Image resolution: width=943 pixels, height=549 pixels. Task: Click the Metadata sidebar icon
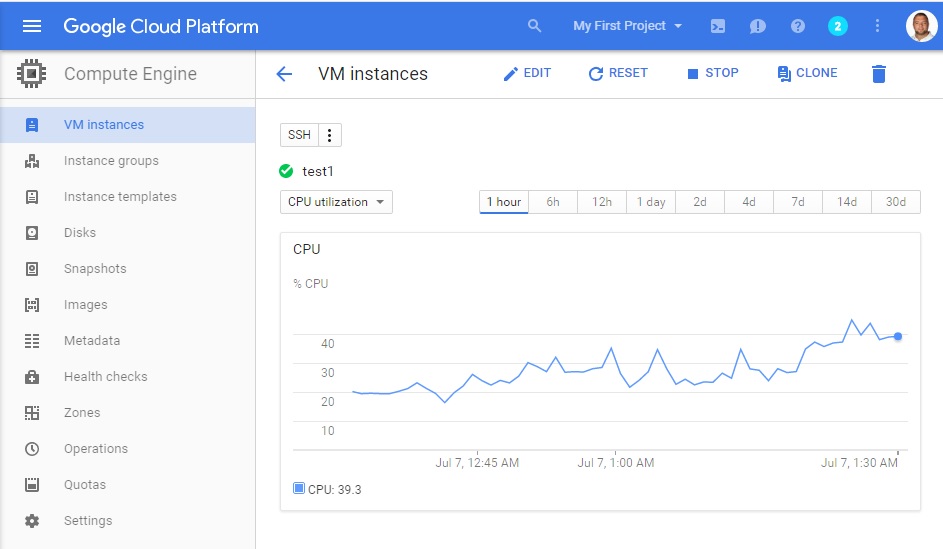pyautogui.click(x=32, y=341)
